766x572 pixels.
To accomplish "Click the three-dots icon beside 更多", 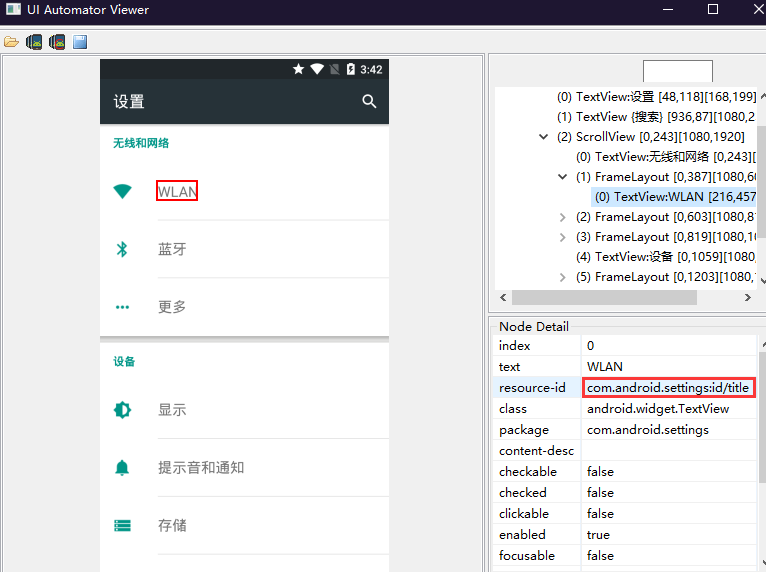I will point(122,307).
